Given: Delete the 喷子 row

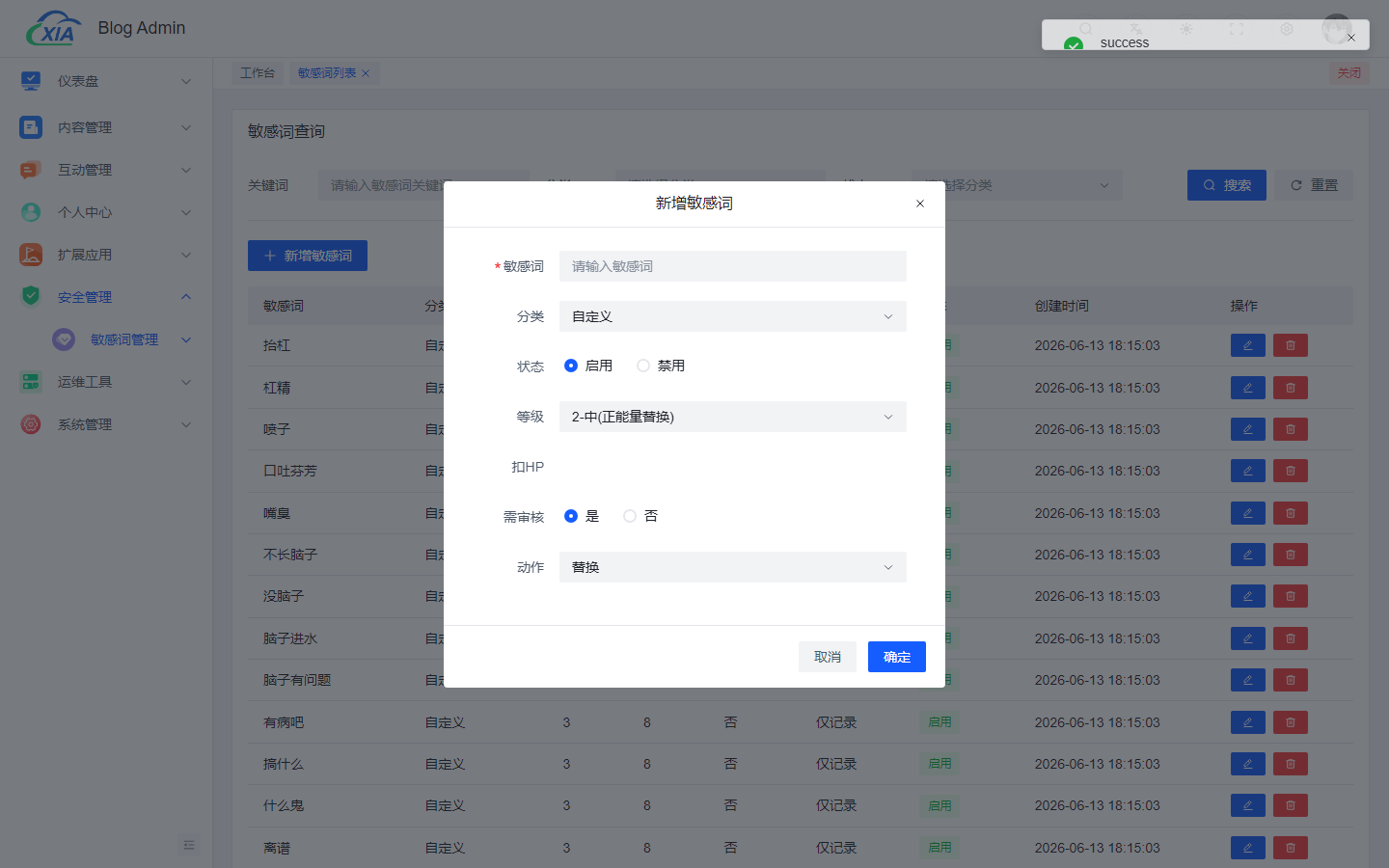Looking at the screenshot, I should (x=1290, y=429).
